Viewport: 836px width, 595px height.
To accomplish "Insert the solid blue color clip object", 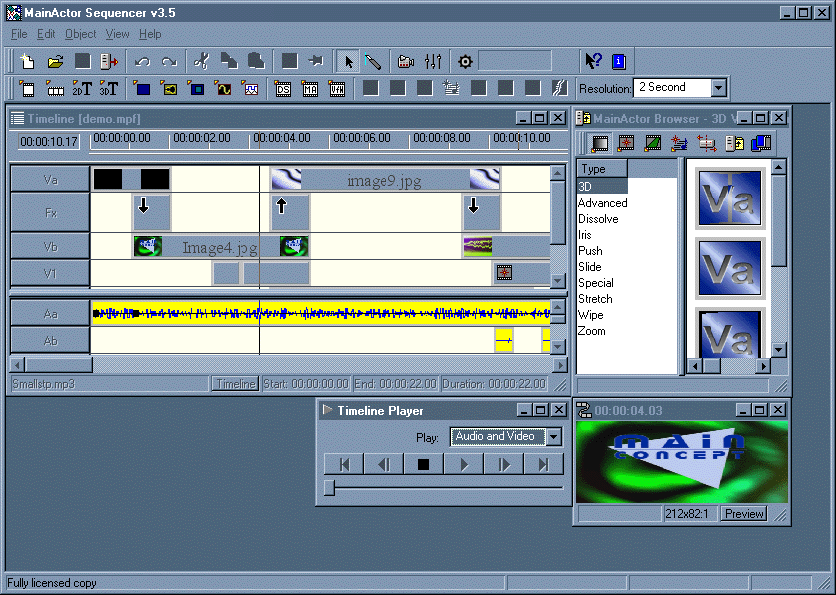I will 142,88.
